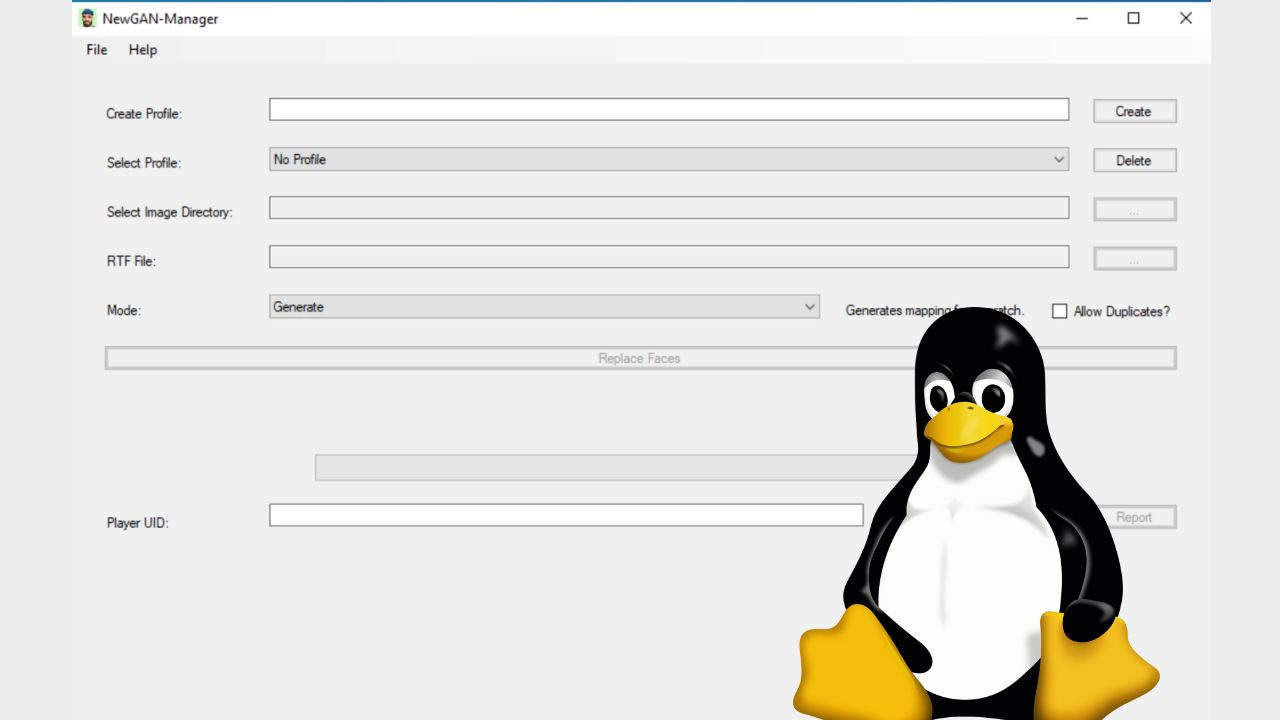This screenshot has height=720, width=1280.
Task: Click the RTF File text box
Action: [x=668, y=257]
